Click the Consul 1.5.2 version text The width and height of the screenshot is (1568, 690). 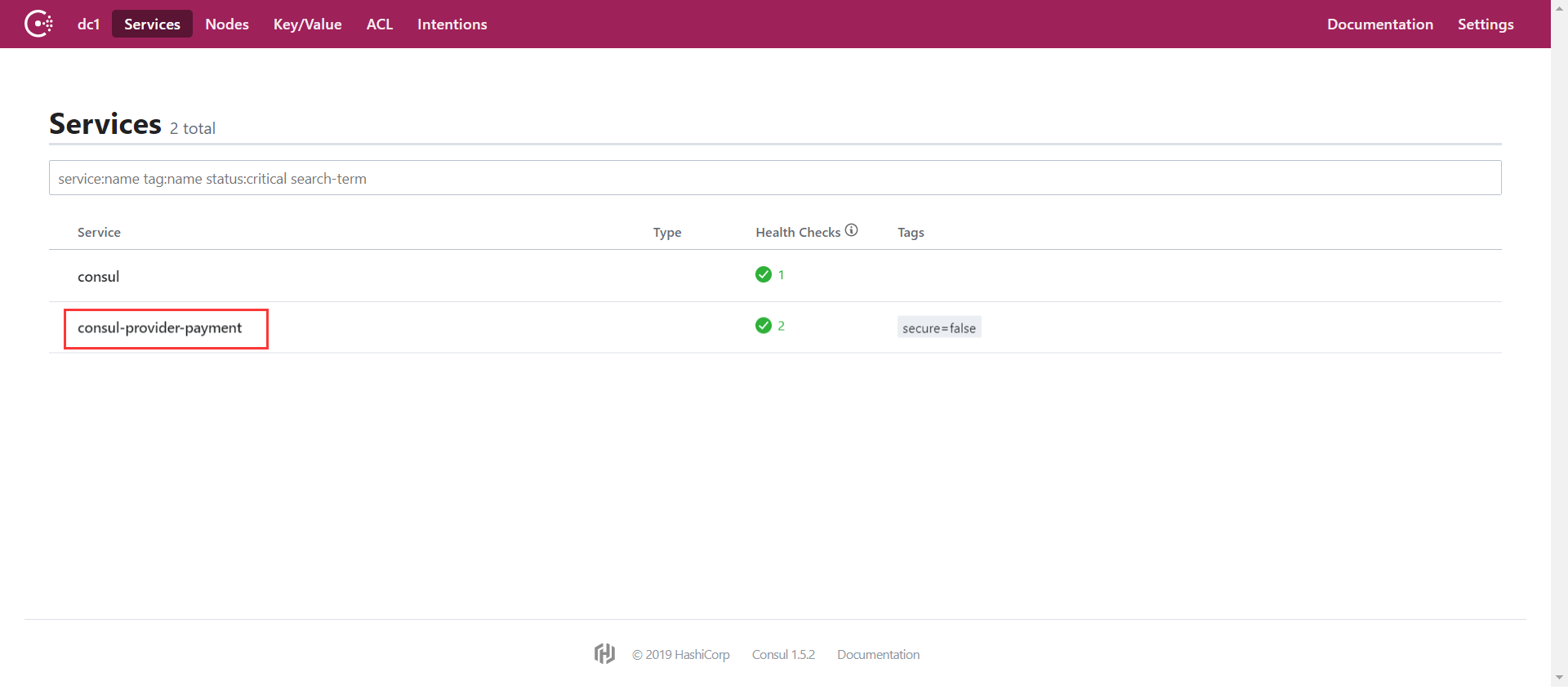click(x=783, y=655)
